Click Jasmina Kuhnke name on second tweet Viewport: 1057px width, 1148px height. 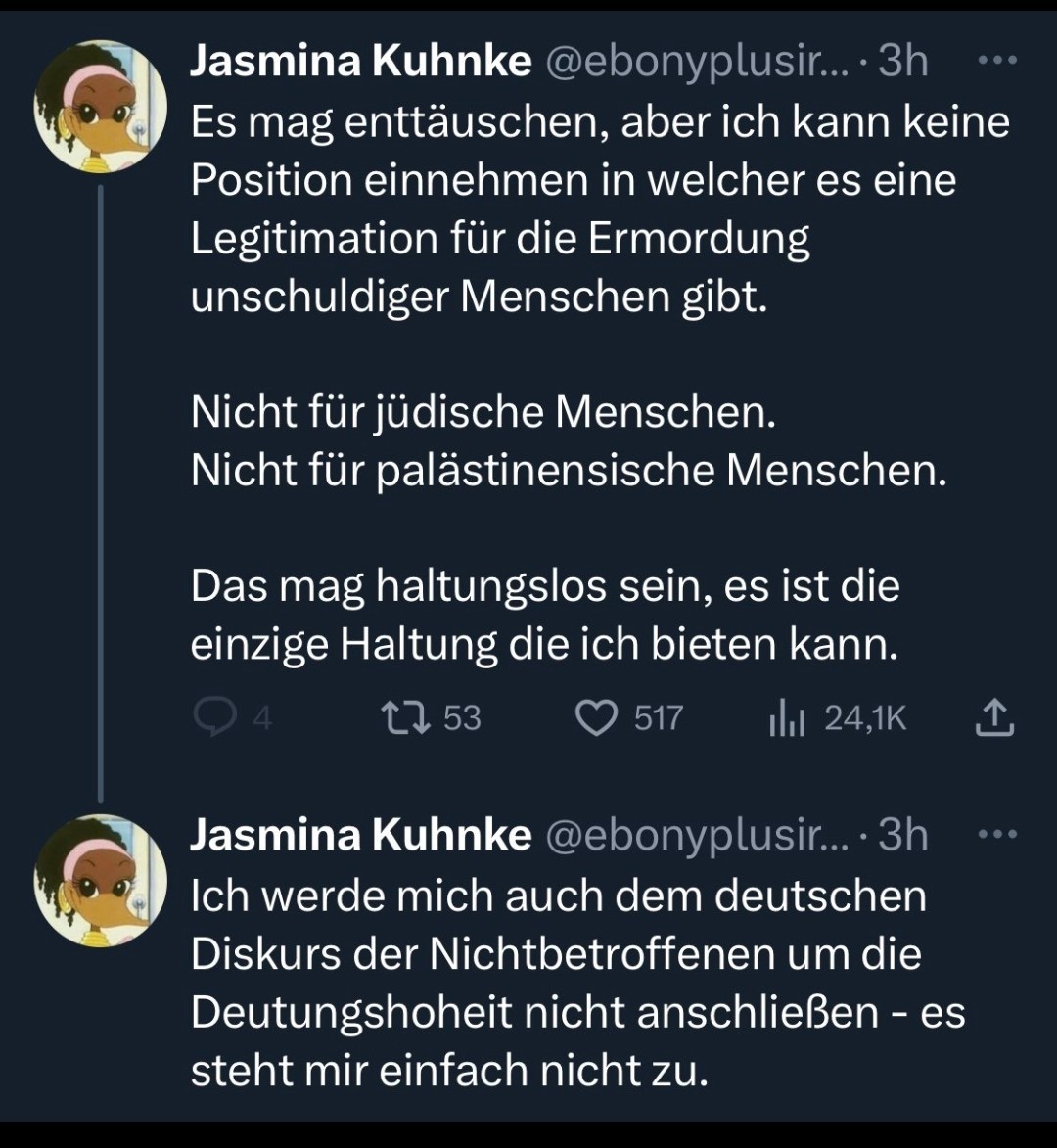tap(359, 835)
